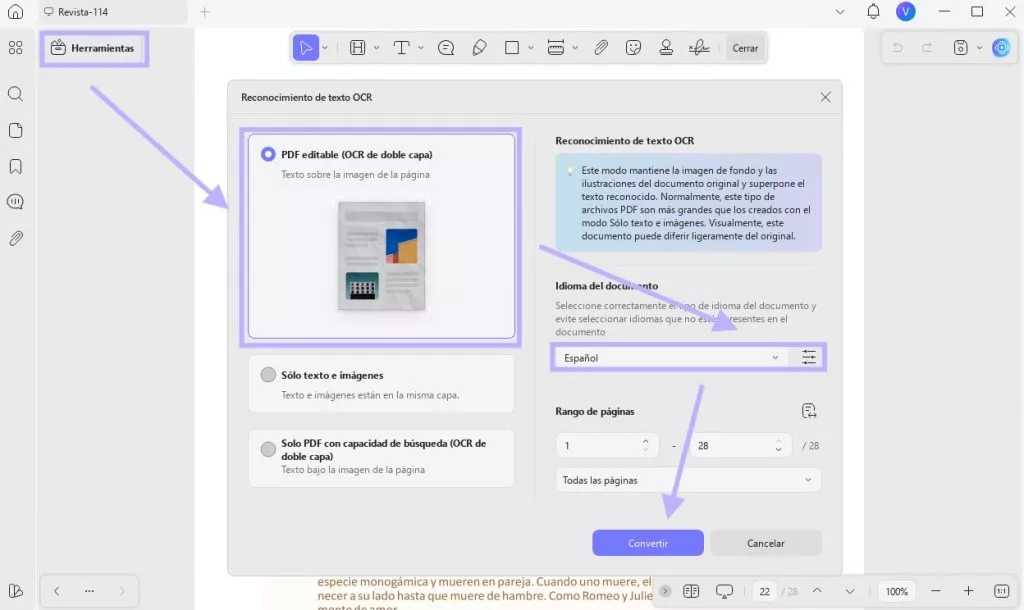Open the comments panel icon in sidebar

[16, 202]
